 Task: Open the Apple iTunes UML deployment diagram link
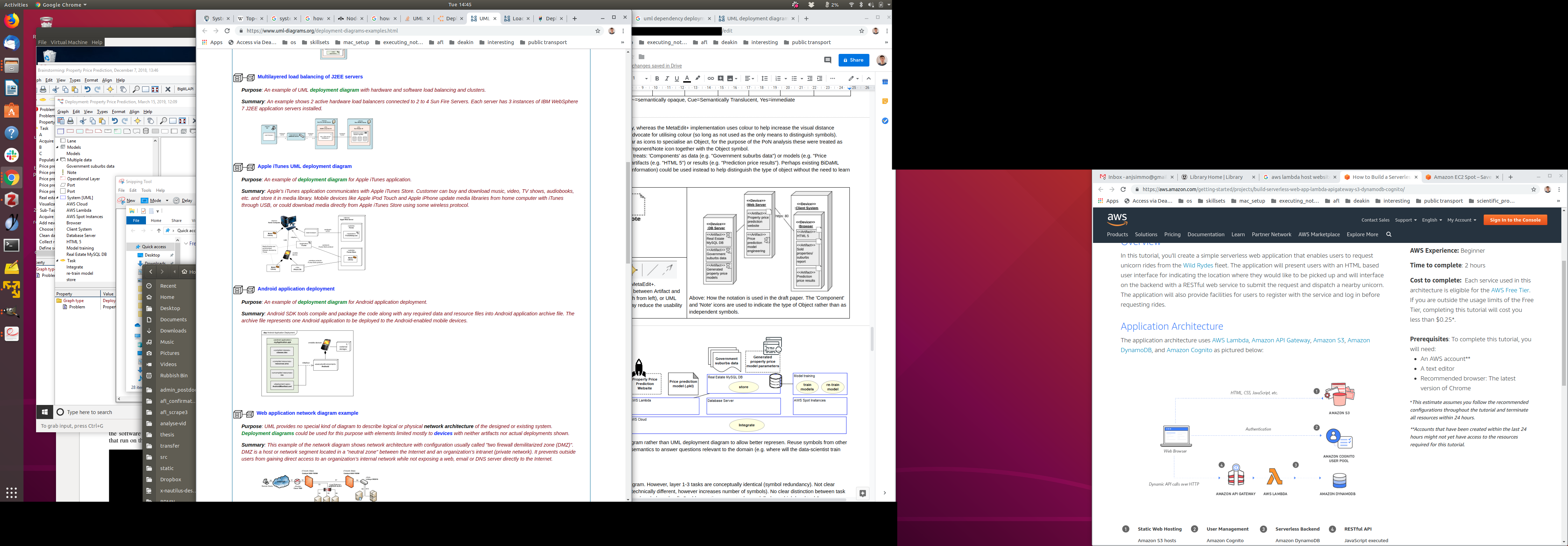304,166
